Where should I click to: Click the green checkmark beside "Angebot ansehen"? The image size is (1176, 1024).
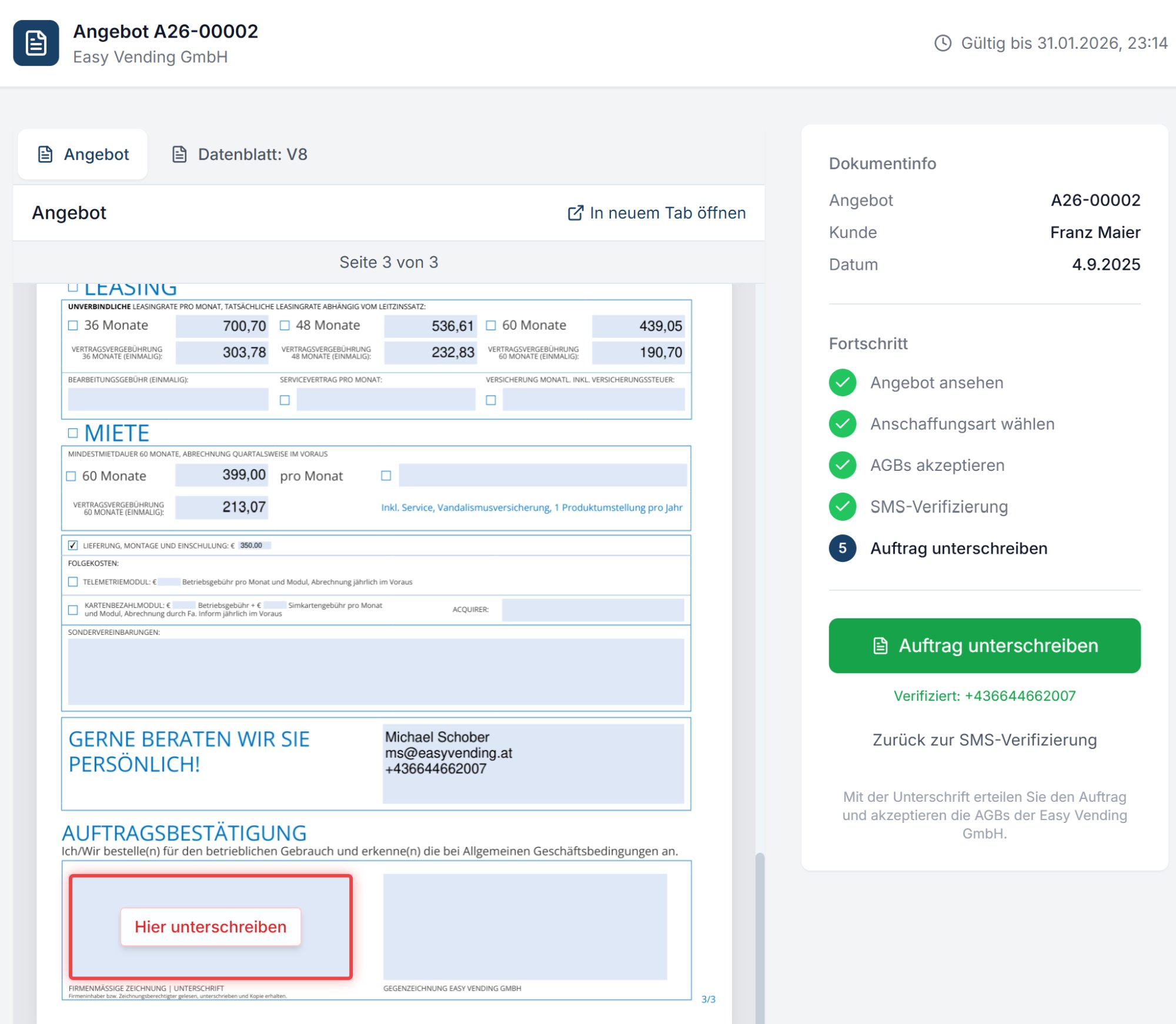(x=843, y=383)
